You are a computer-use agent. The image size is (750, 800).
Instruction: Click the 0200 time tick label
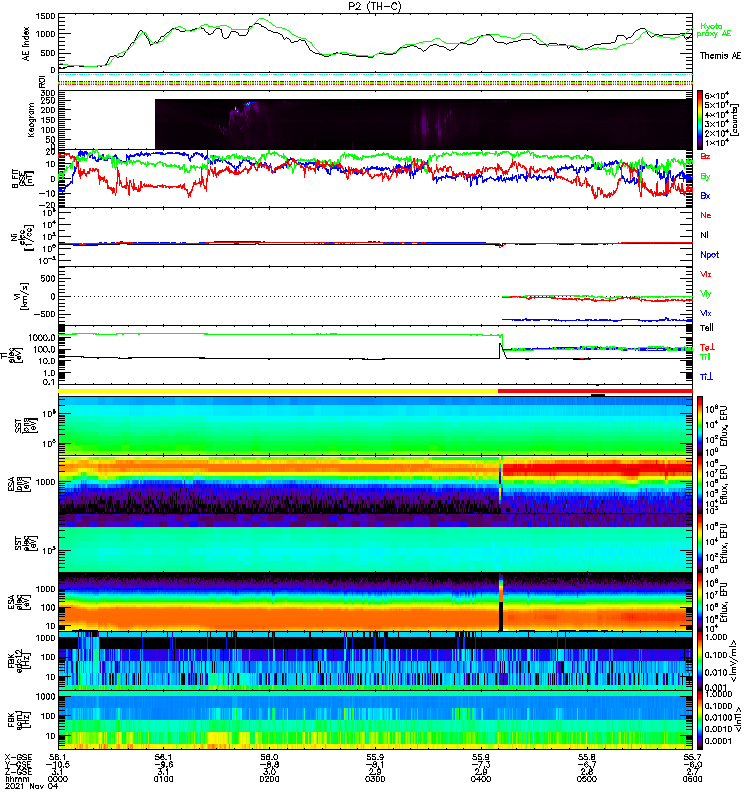269,779
